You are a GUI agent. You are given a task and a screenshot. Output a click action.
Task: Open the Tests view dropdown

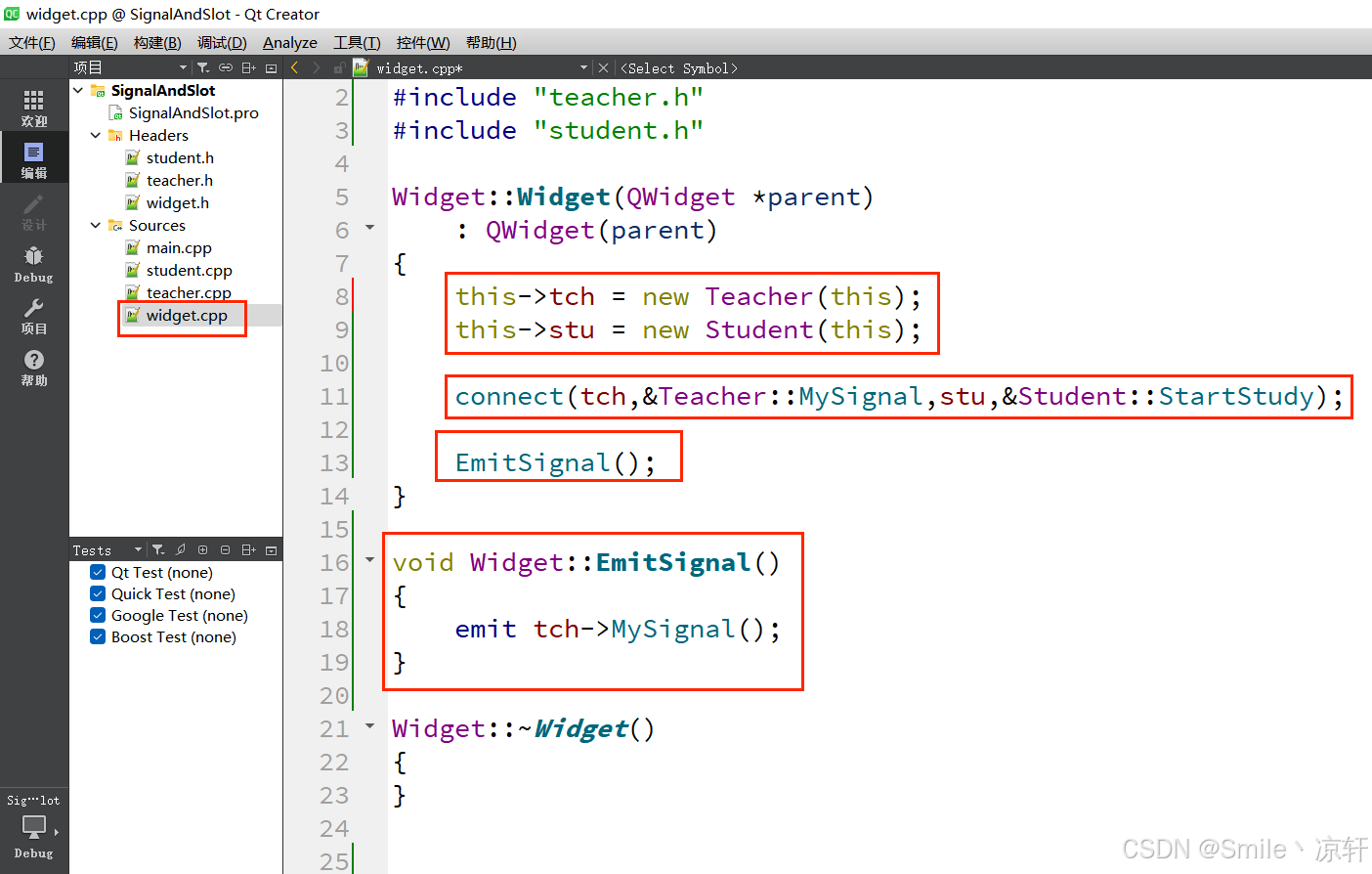click(107, 550)
